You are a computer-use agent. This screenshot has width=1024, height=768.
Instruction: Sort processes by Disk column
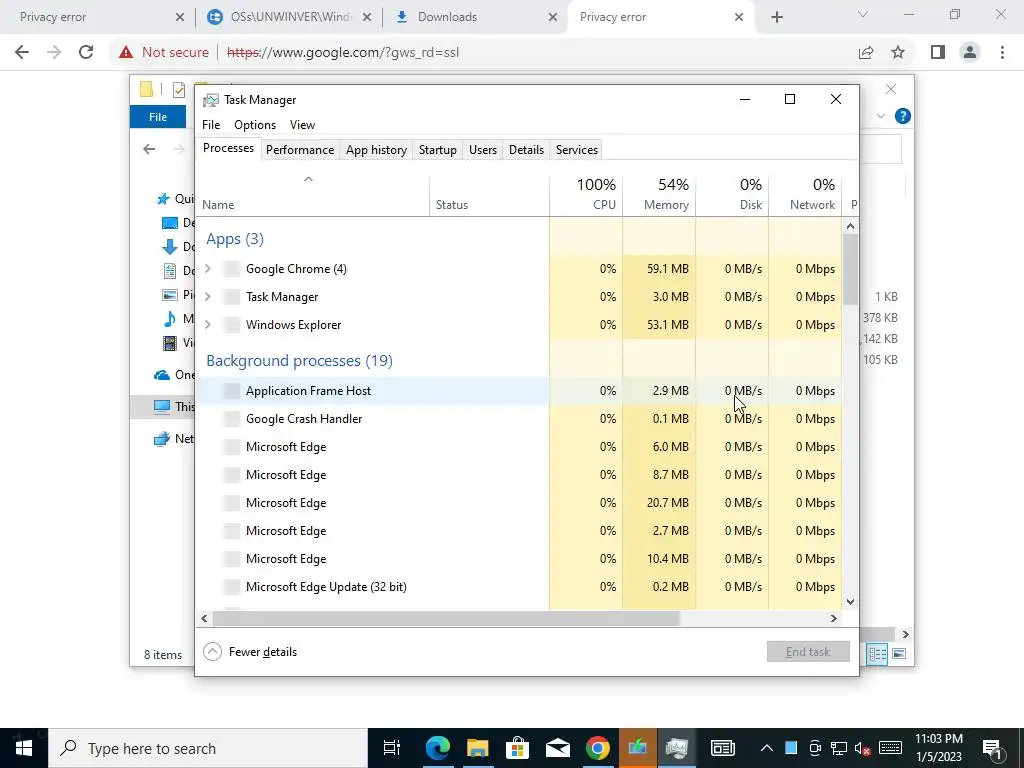coord(732,195)
